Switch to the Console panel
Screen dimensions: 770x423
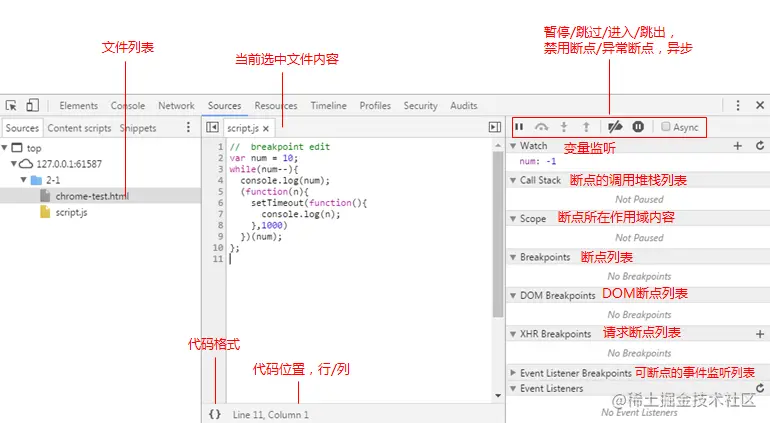coord(128,106)
